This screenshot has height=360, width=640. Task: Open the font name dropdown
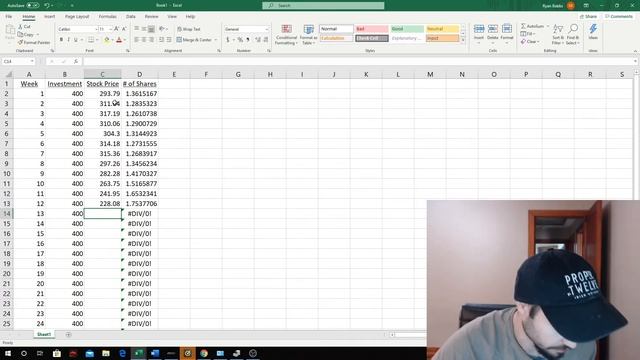pyautogui.click(x=96, y=29)
